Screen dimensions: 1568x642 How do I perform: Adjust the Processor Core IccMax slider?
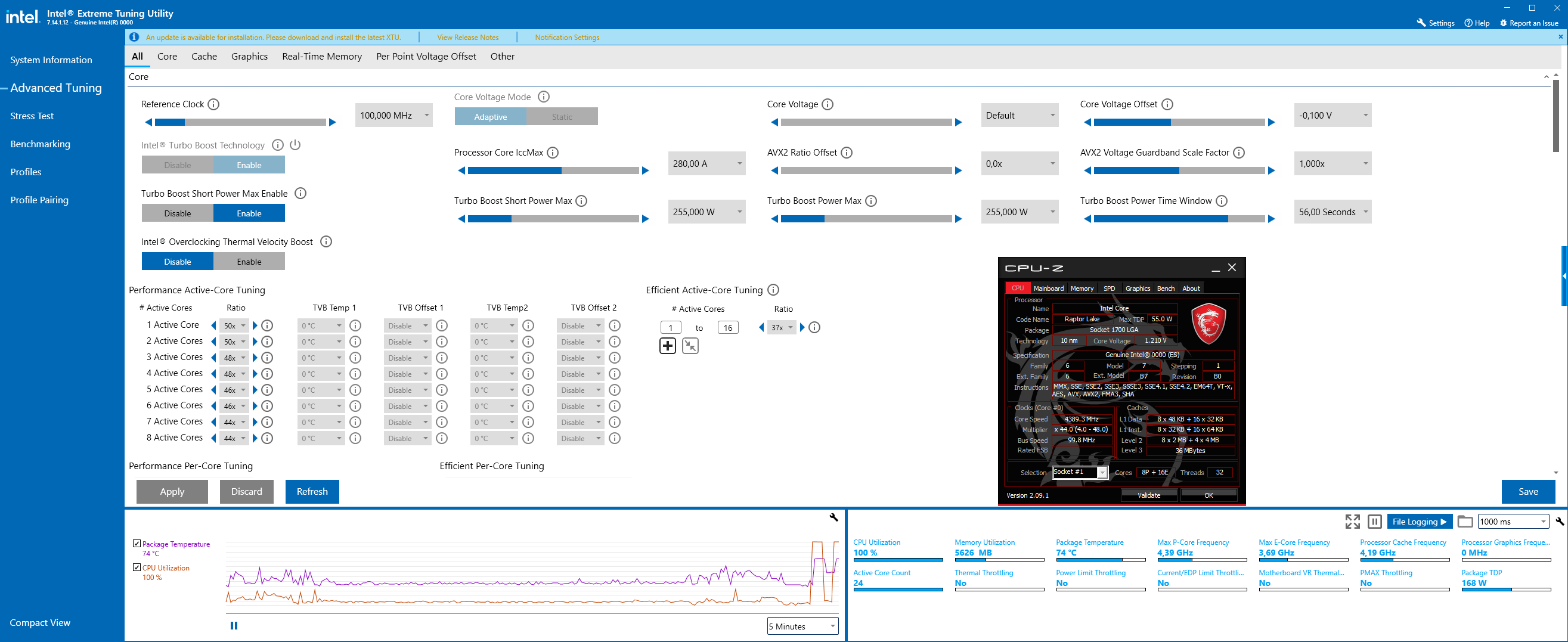pos(553,170)
